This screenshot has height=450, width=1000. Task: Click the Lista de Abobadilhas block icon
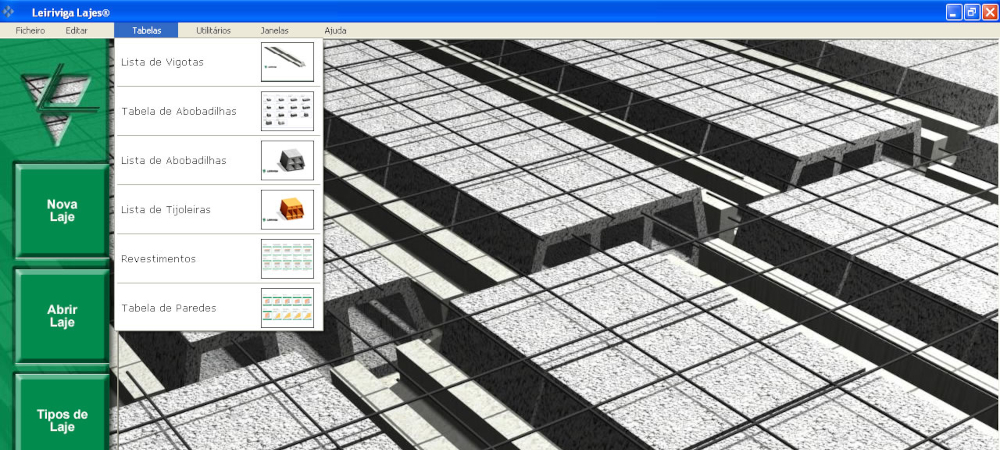click(x=287, y=160)
